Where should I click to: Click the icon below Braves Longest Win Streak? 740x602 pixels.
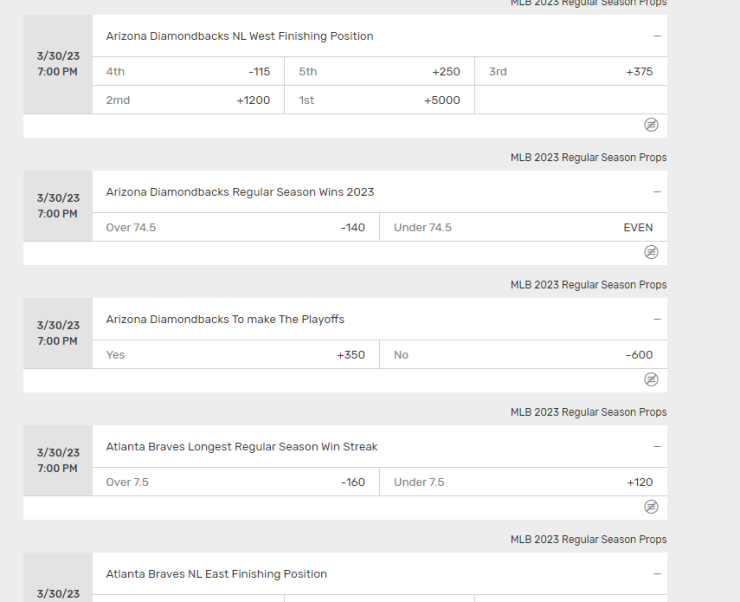point(651,507)
